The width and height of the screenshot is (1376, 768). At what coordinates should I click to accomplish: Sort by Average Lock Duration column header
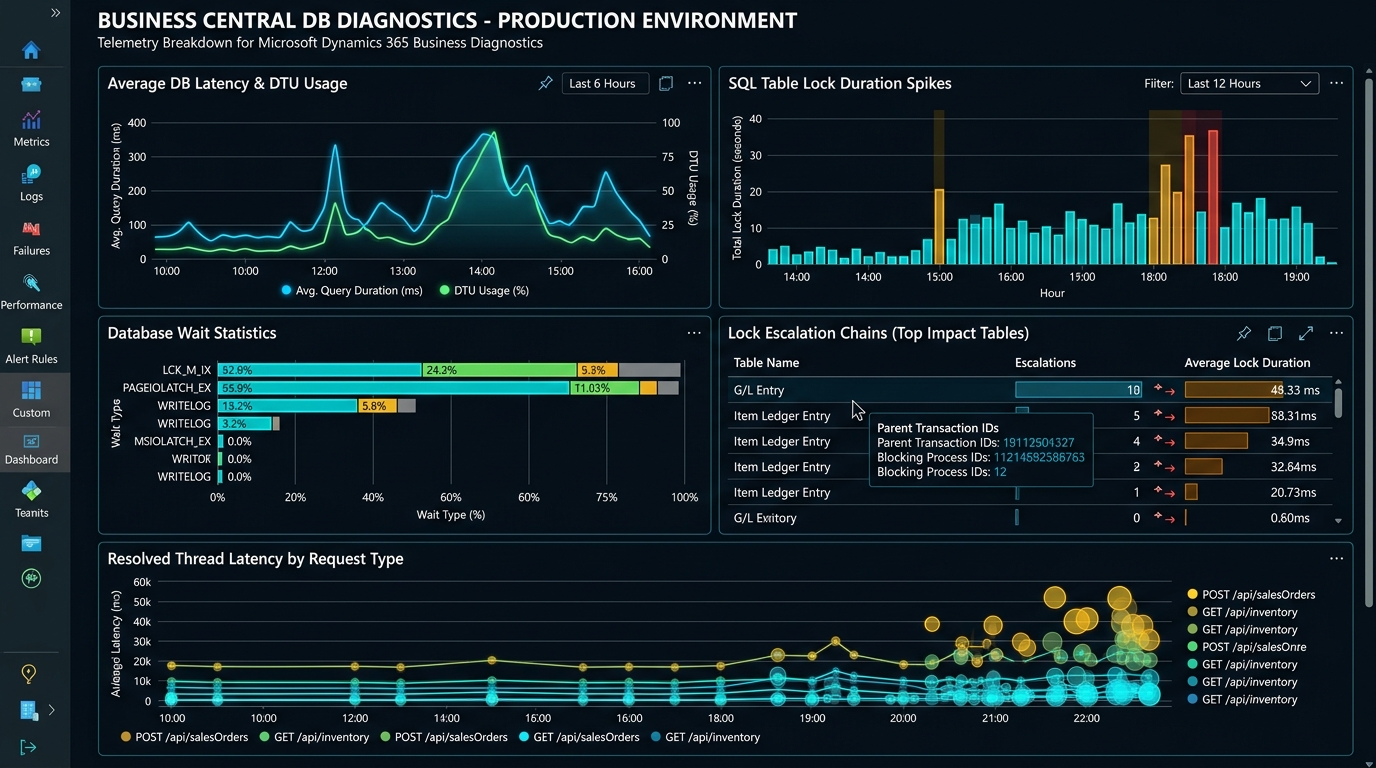1247,363
